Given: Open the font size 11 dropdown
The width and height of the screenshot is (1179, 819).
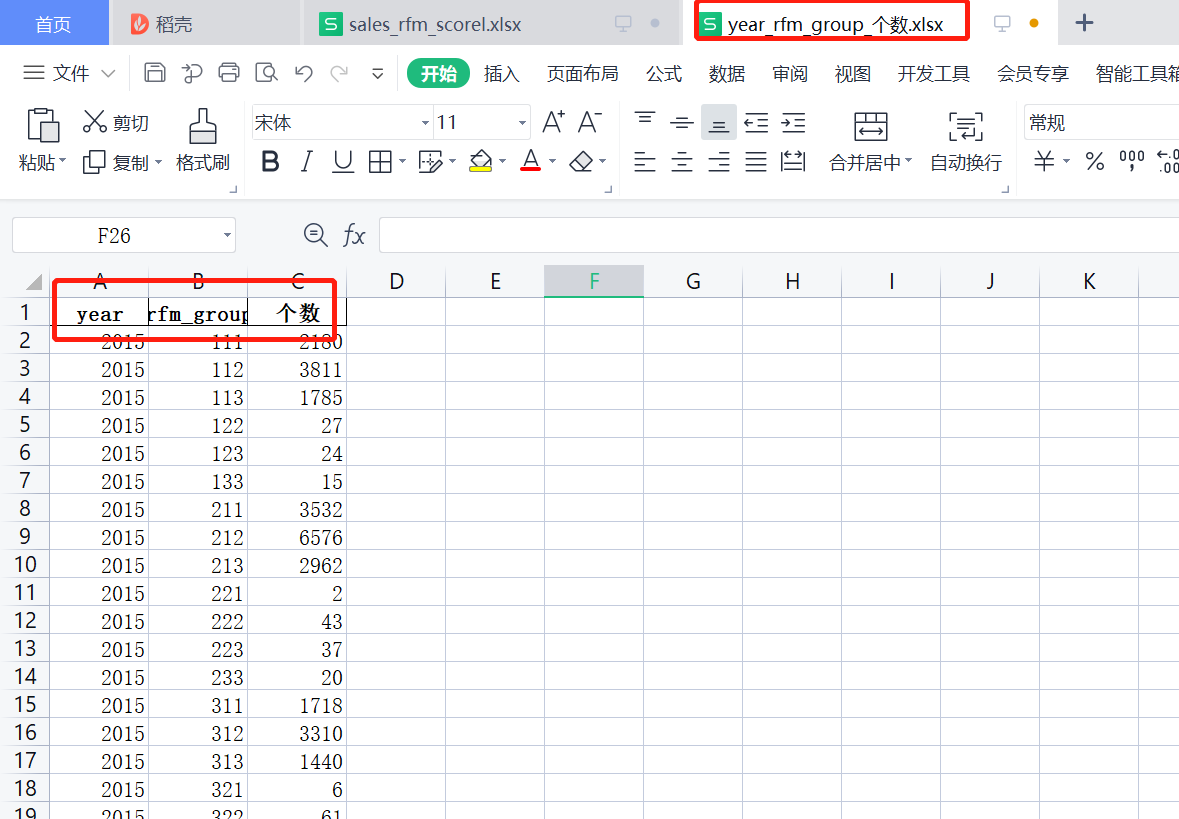Looking at the screenshot, I should tap(522, 123).
